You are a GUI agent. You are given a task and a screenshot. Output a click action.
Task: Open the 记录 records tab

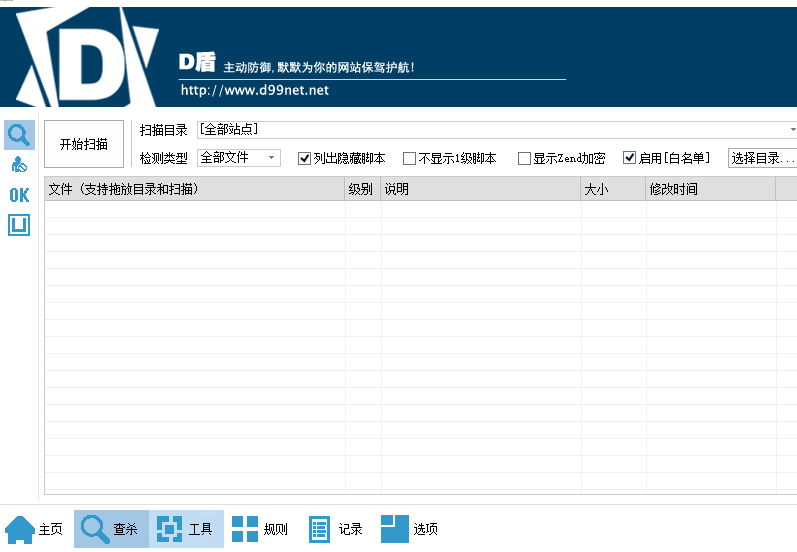click(x=335, y=529)
